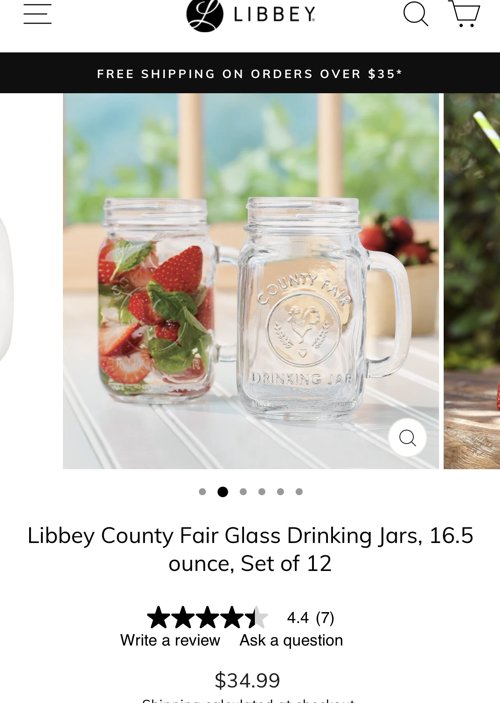Select the first carousel dot

click(x=202, y=492)
